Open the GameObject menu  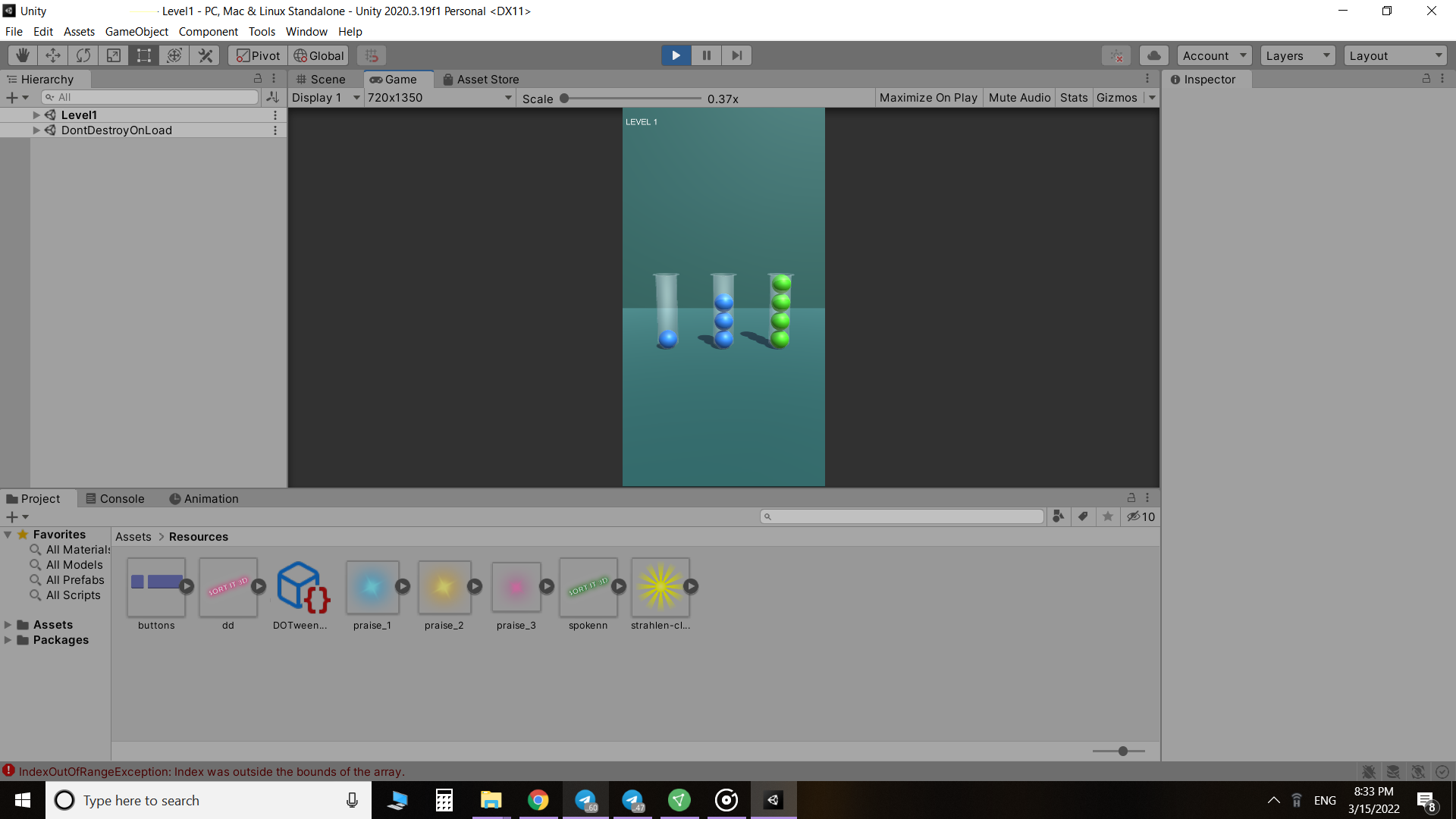tap(136, 32)
